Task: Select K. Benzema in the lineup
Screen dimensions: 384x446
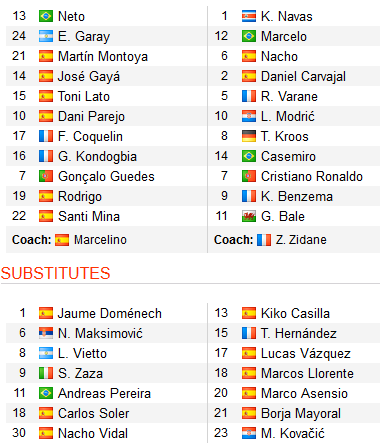Action: (x=297, y=196)
